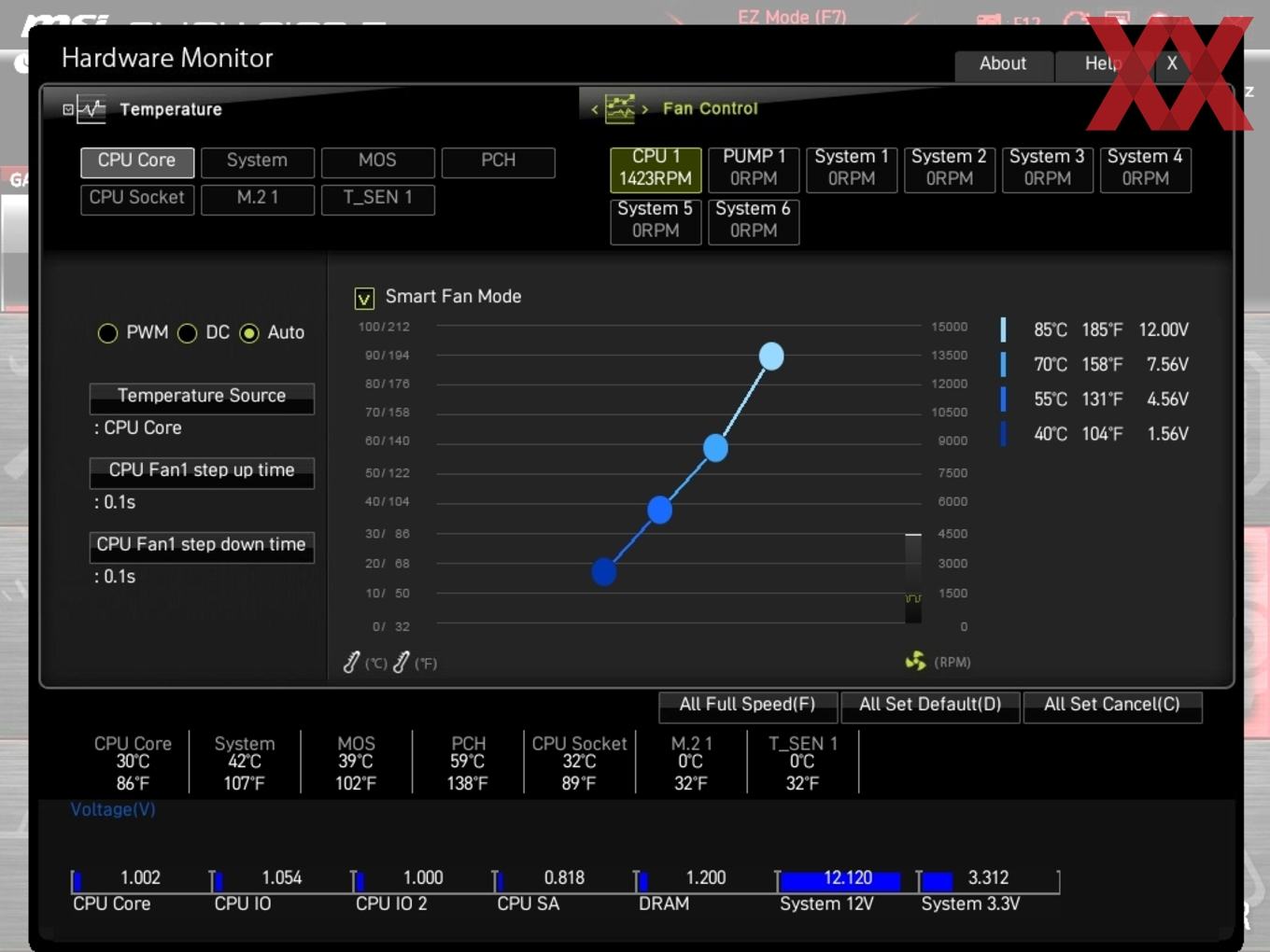Viewport: 1270px width, 952px height.
Task: Click the 70°C fan curve point
Action: [715, 448]
